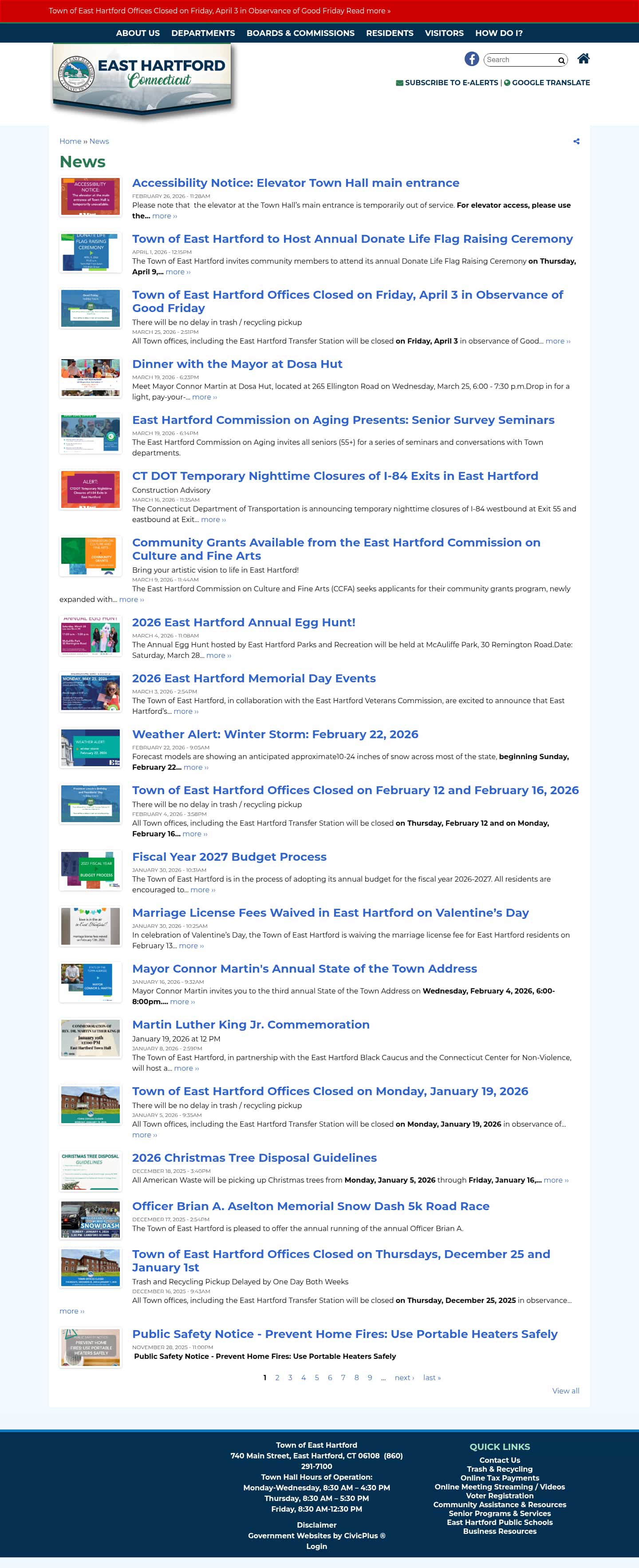639x1568 pixels.
Task: Open the Good Friday offices closed article
Action: coord(347,301)
